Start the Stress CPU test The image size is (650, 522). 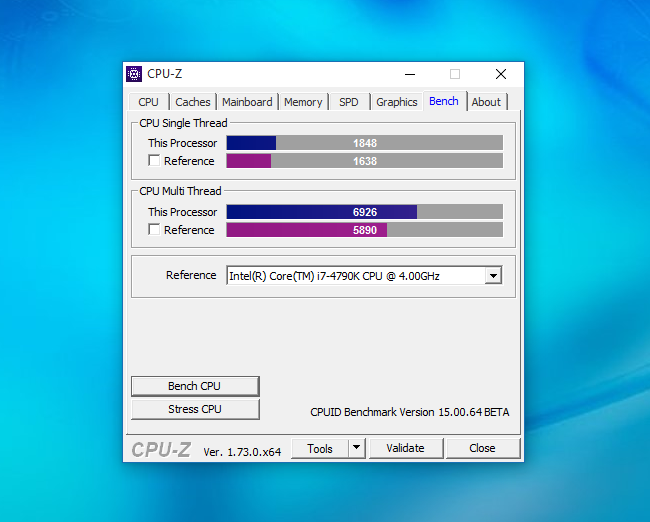(195, 409)
